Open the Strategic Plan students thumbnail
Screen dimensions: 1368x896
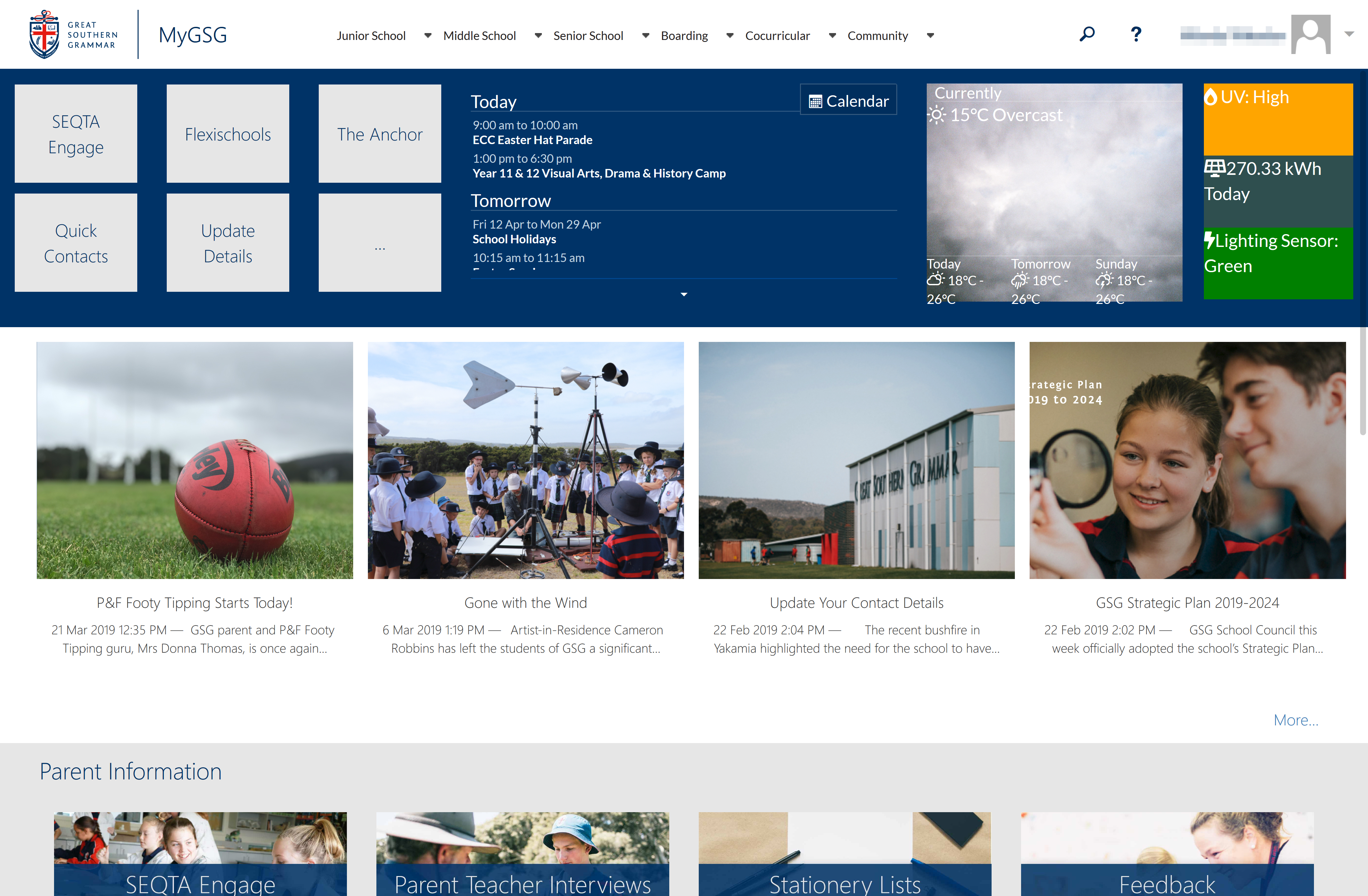click(x=1187, y=460)
